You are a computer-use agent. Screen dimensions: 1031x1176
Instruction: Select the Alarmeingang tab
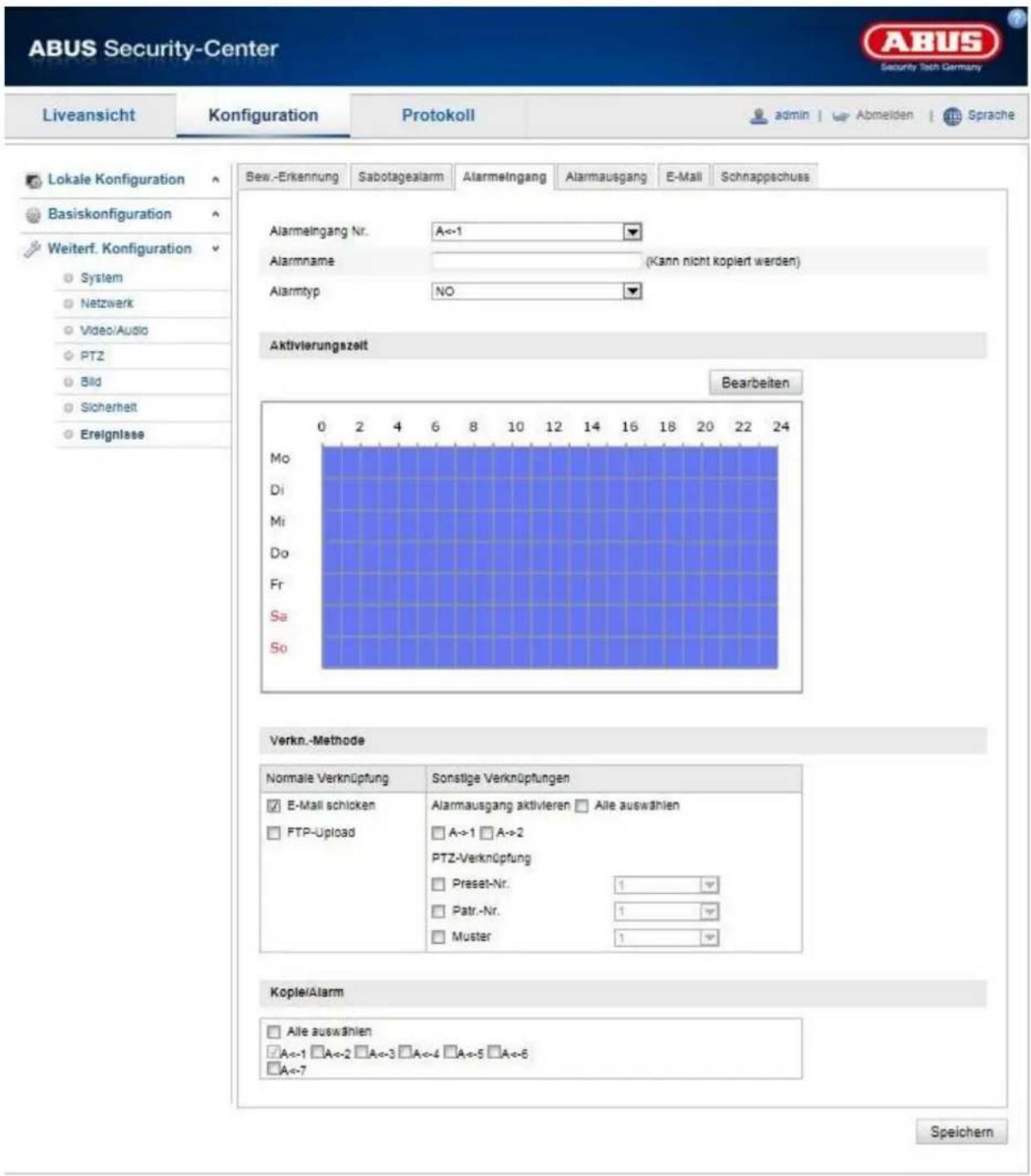click(504, 177)
